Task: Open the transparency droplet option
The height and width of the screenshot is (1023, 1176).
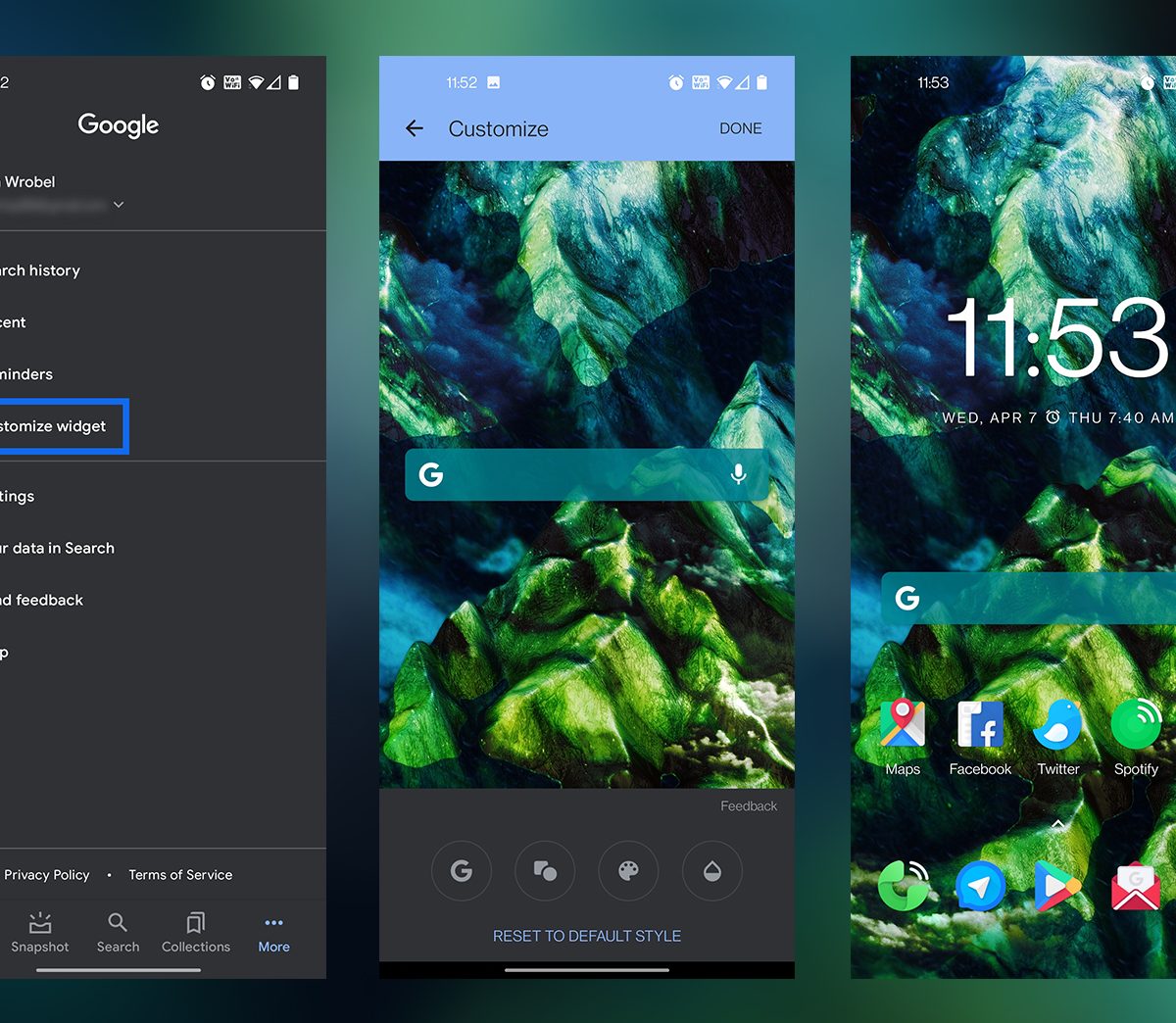Action: (712, 871)
